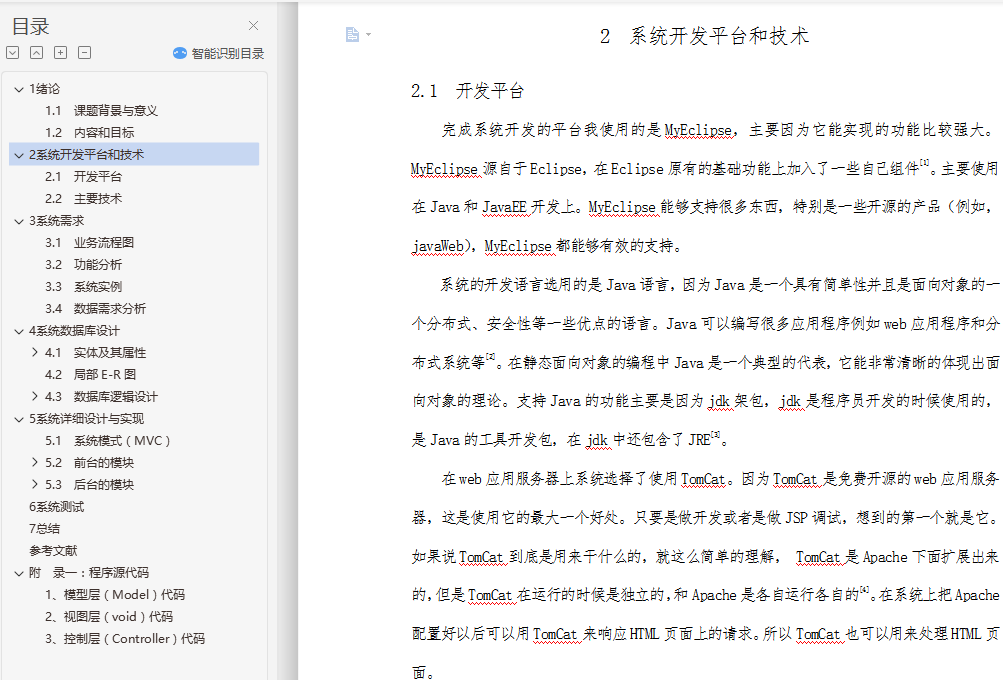Open 3.1 业务流程图 entry

90,242
